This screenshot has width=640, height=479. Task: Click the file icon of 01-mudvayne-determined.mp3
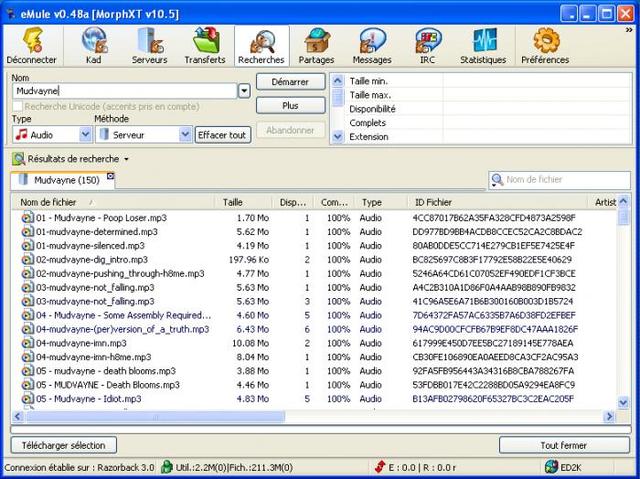tap(27, 232)
